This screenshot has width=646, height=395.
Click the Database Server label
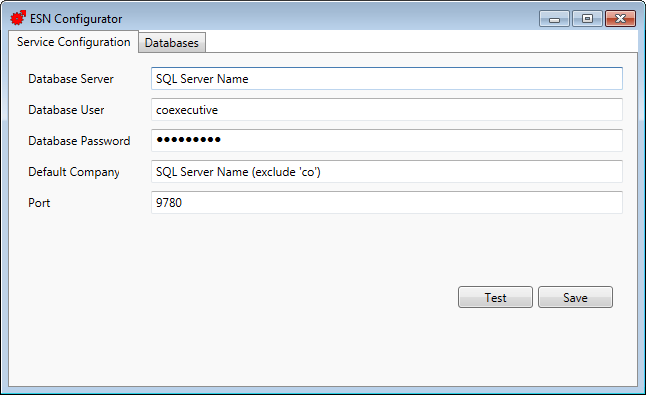coord(71,79)
